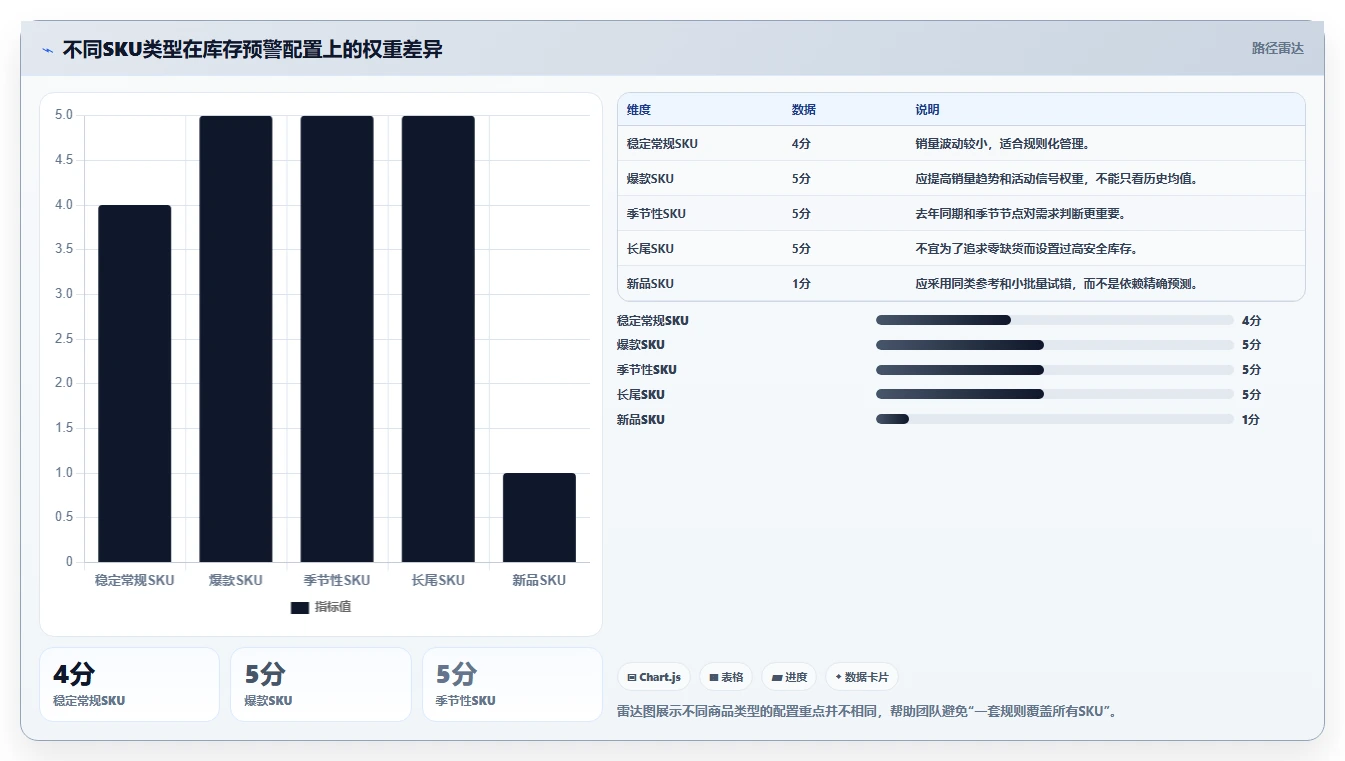1345x761 pixels.
Task: Click the 数据卡片 chip
Action: pyautogui.click(x=861, y=677)
